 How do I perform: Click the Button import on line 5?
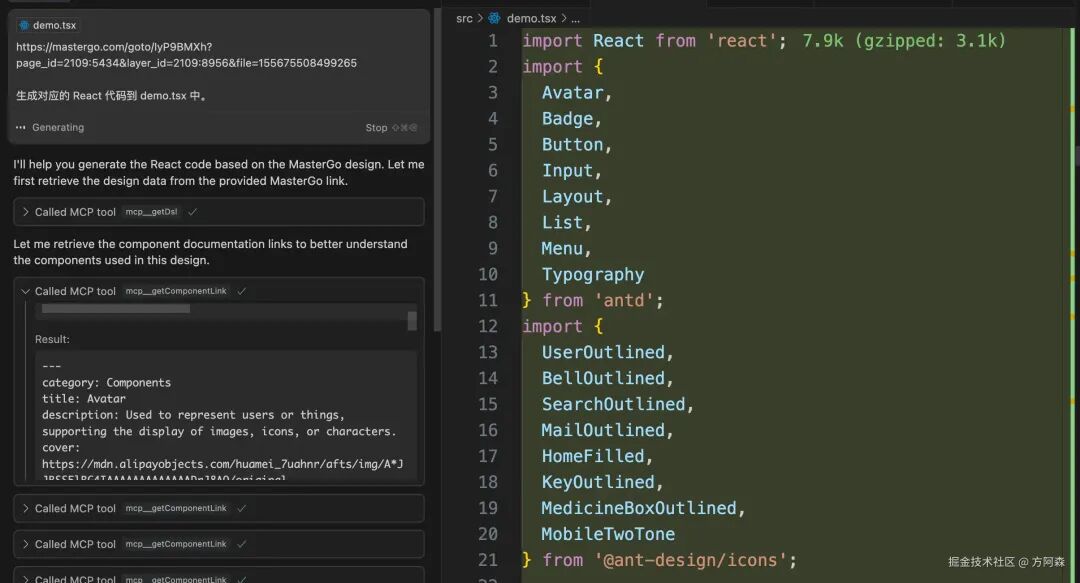[572, 145]
